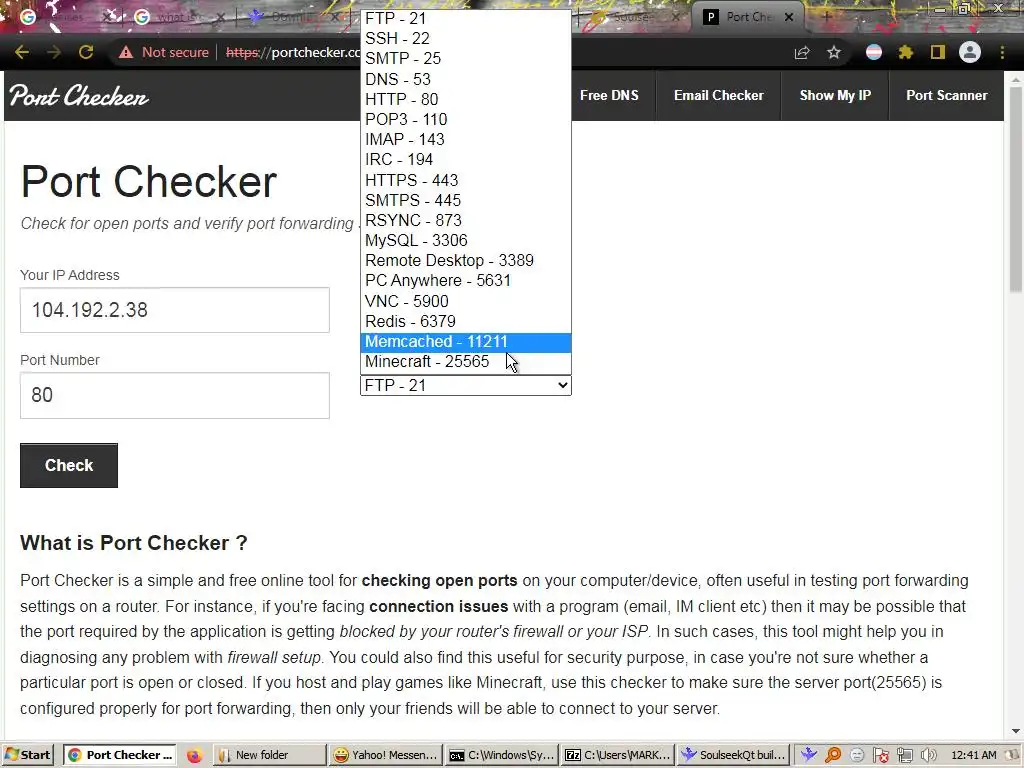The height and width of the screenshot is (768, 1024).
Task: Choose PC Anywhere - 5631 option
Action: [x=466, y=281]
